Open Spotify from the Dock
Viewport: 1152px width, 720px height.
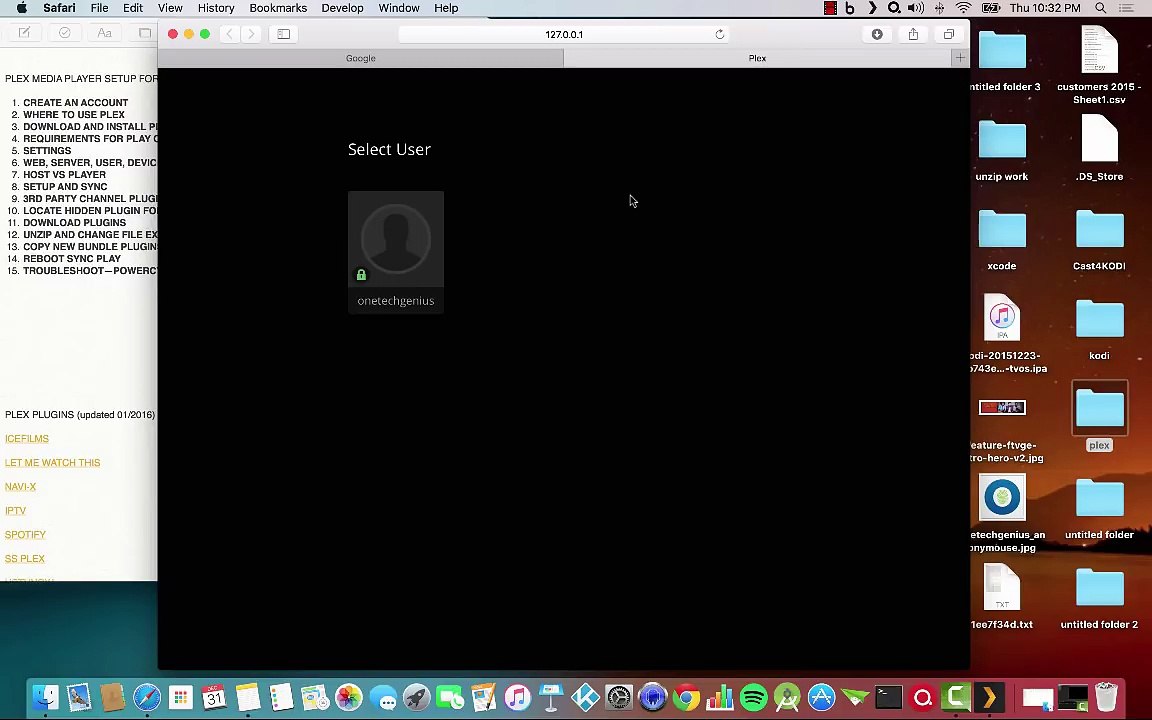click(754, 697)
